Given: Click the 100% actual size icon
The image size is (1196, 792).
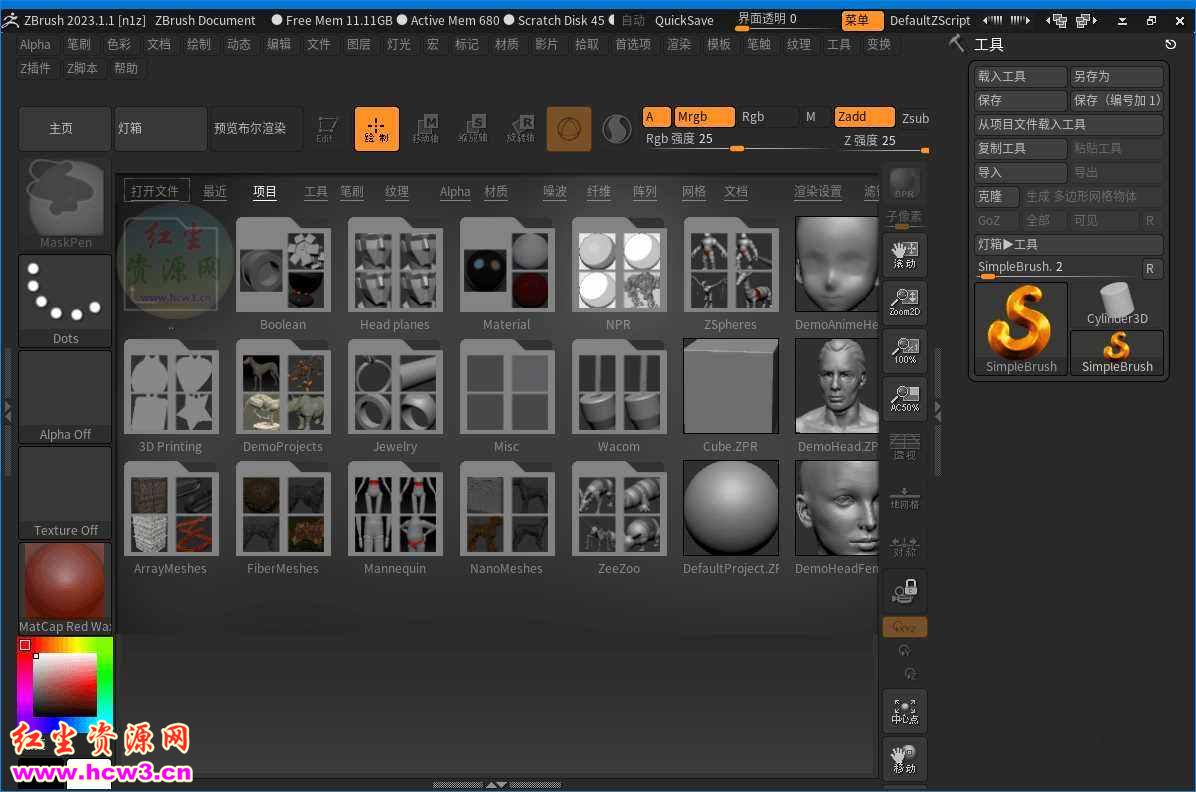Looking at the screenshot, I should 905,351.
